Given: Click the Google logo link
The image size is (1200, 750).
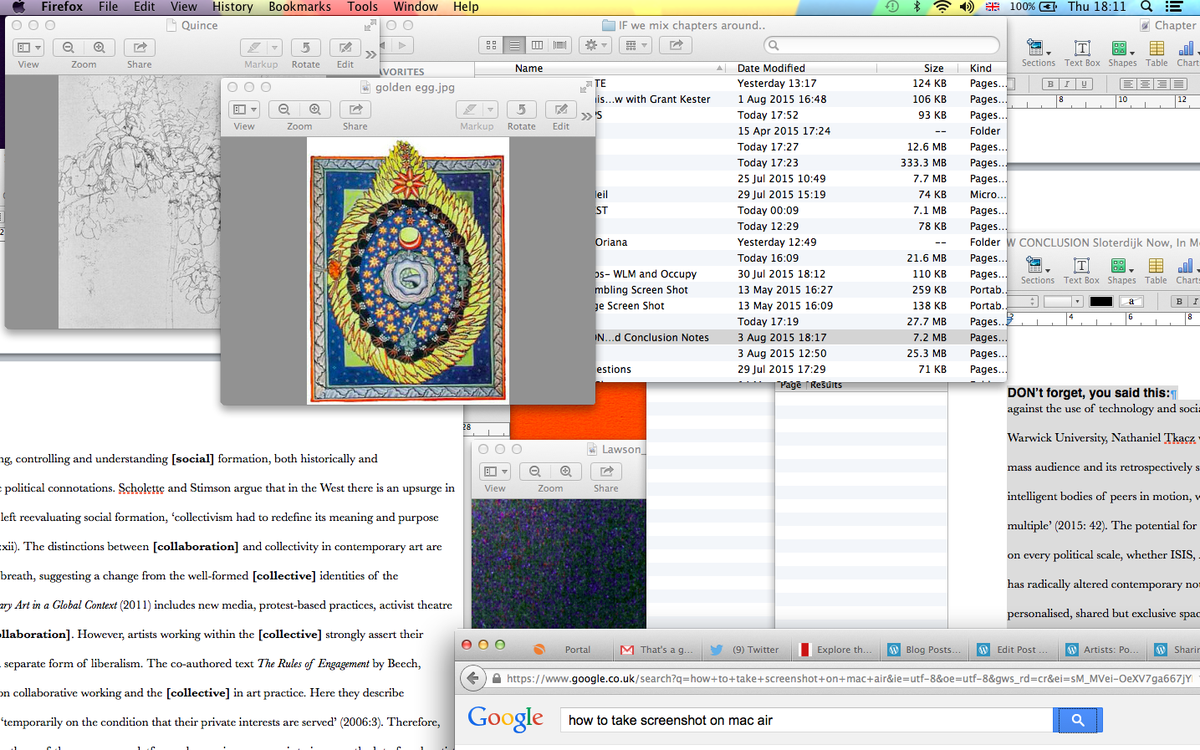Looking at the screenshot, I should click(505, 719).
